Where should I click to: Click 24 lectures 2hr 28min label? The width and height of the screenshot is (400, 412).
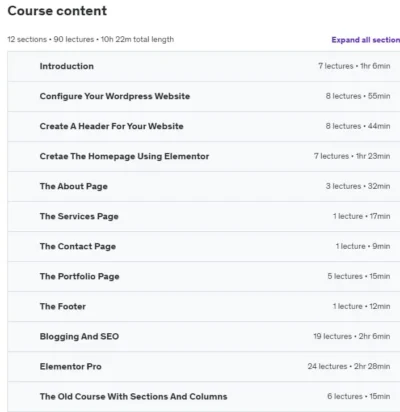click(x=349, y=366)
